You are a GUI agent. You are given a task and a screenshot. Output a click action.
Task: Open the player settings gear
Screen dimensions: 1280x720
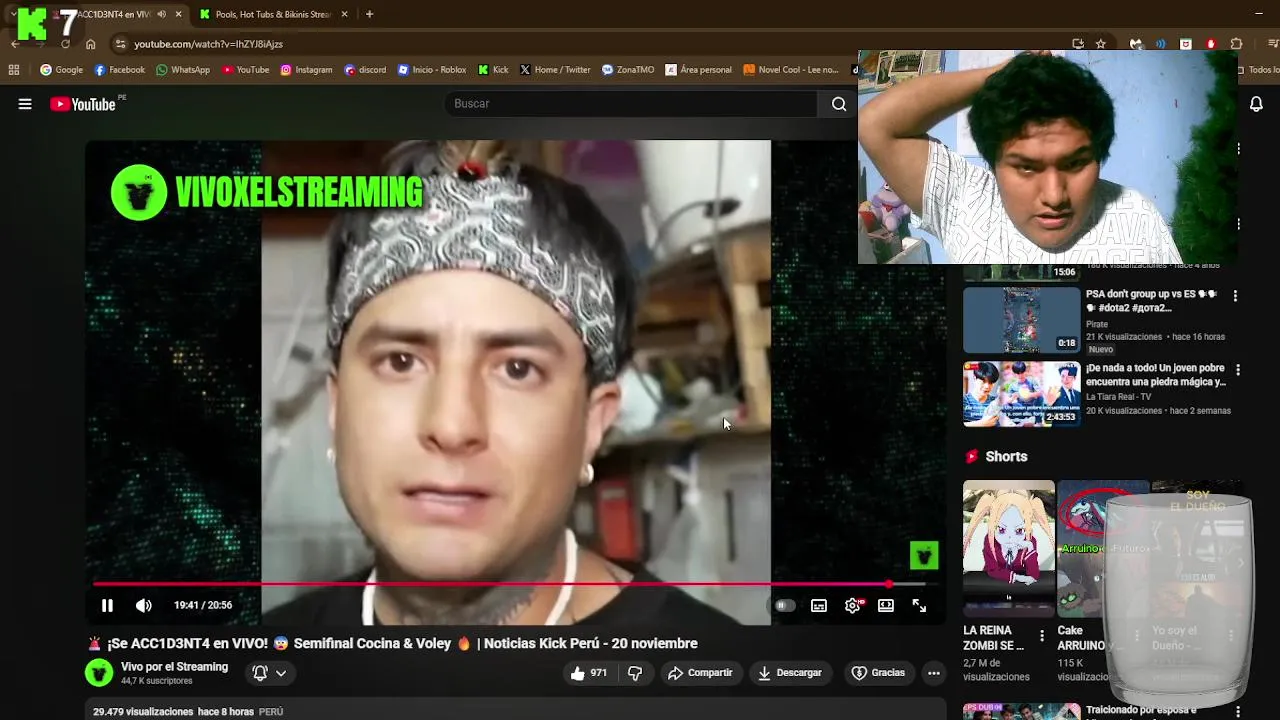pyautogui.click(x=853, y=605)
